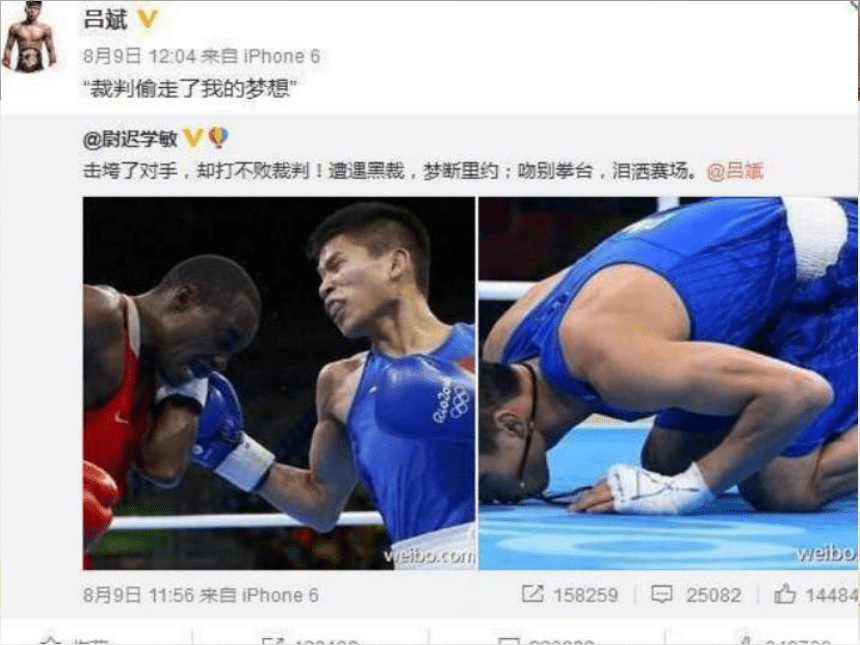Image resolution: width=860 pixels, height=645 pixels.
Task: Open comments via the 25082 speech bubble icon
Action: click(661, 595)
